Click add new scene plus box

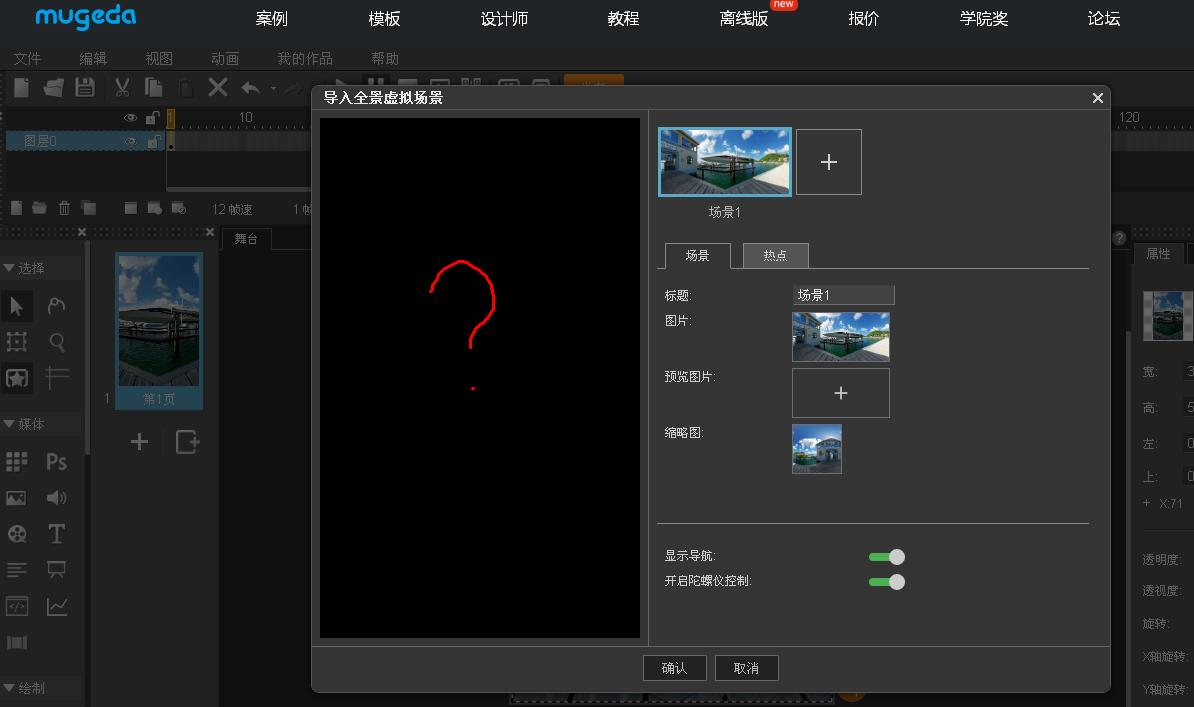pos(828,162)
